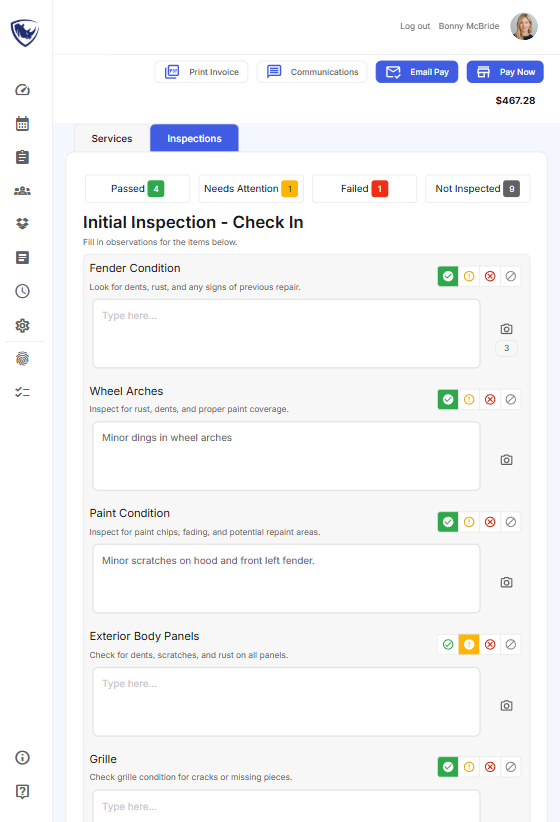The image size is (560, 822).
Task: Mark Fender Condition as needs attention
Action: 469,276
